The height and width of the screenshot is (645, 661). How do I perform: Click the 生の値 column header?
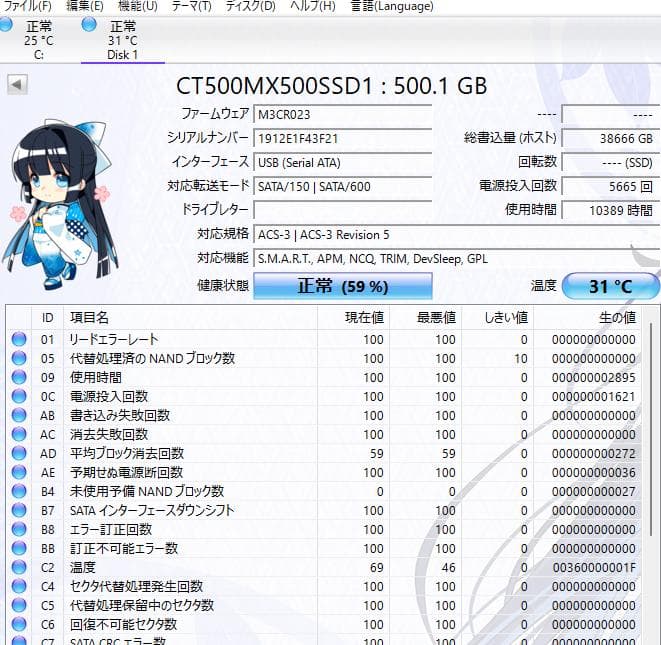[x=616, y=317]
